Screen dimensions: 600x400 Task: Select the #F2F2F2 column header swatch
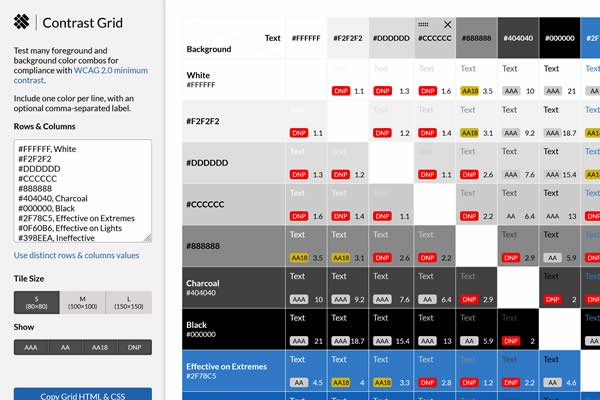348,38
